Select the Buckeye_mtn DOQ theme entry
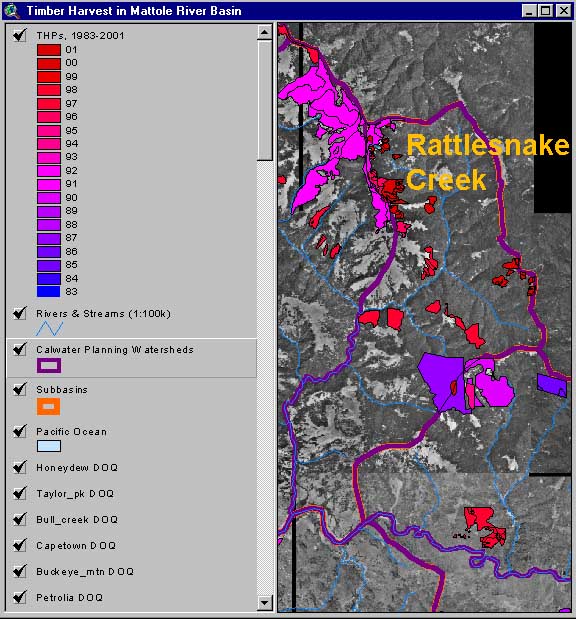 point(85,571)
